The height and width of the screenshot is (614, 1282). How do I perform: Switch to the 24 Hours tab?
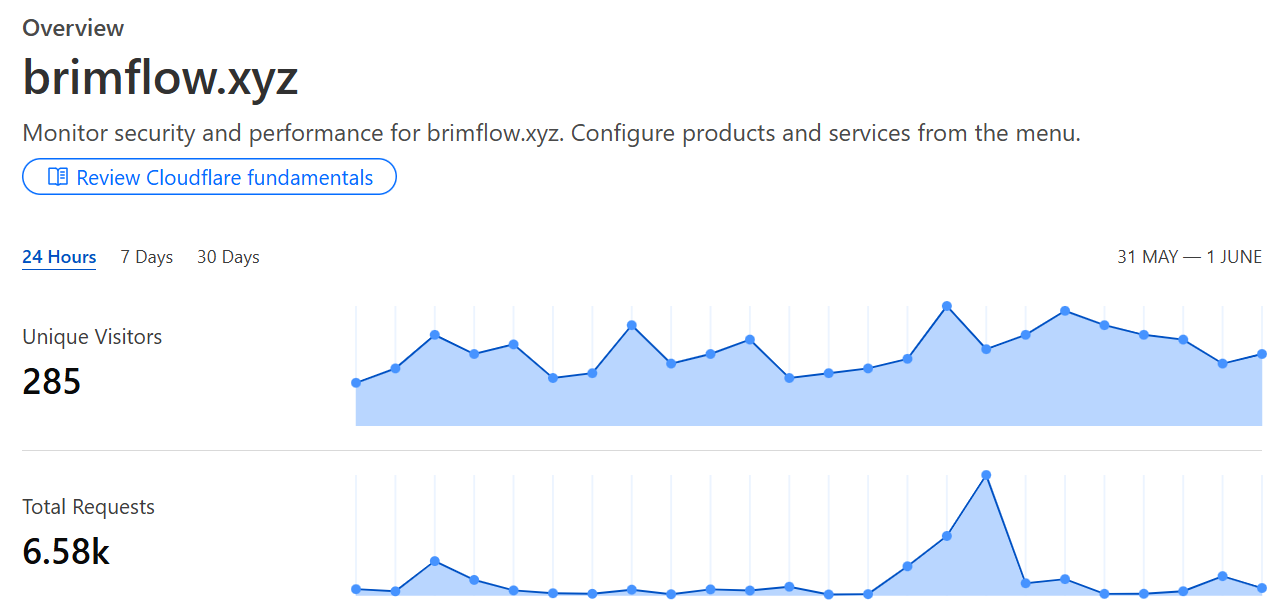click(x=59, y=257)
